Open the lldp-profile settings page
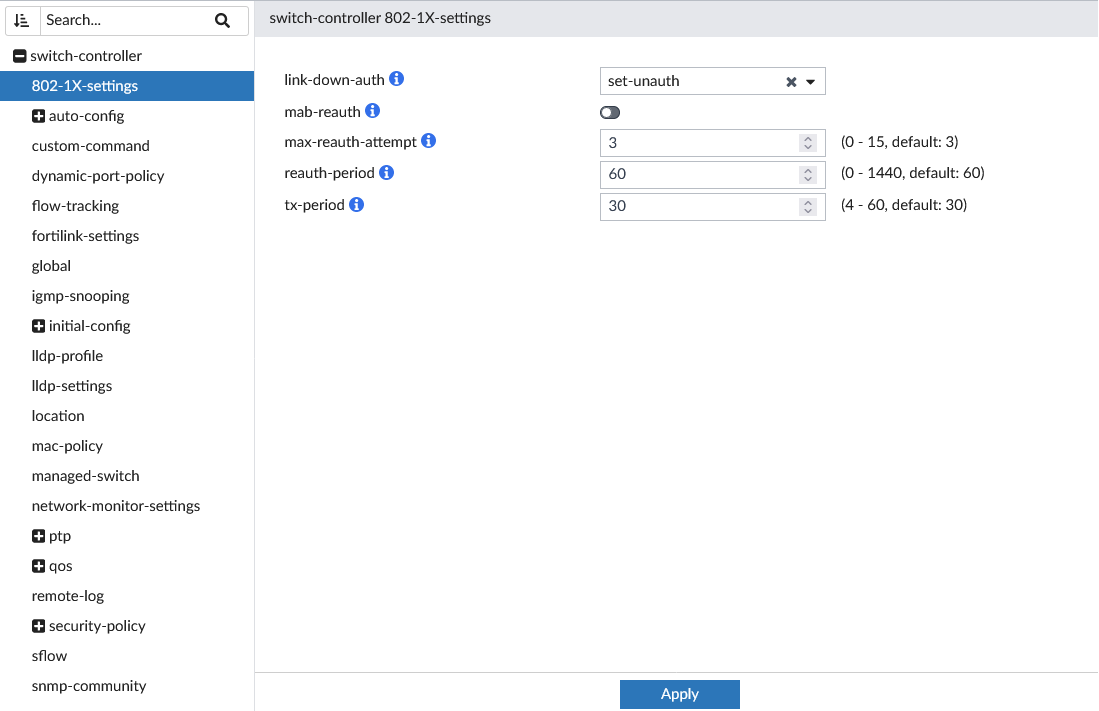This screenshot has width=1099, height=711. pyautogui.click(x=67, y=355)
